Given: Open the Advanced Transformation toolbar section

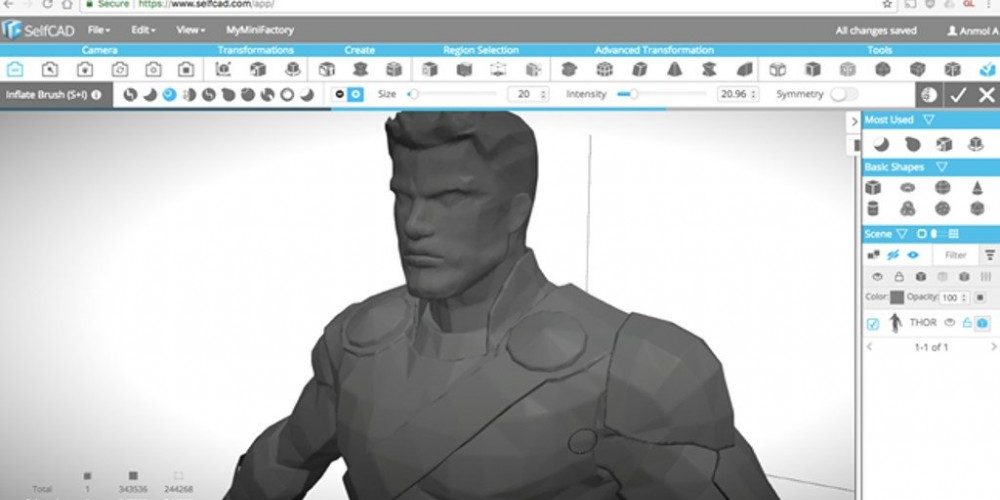Looking at the screenshot, I should 654,50.
